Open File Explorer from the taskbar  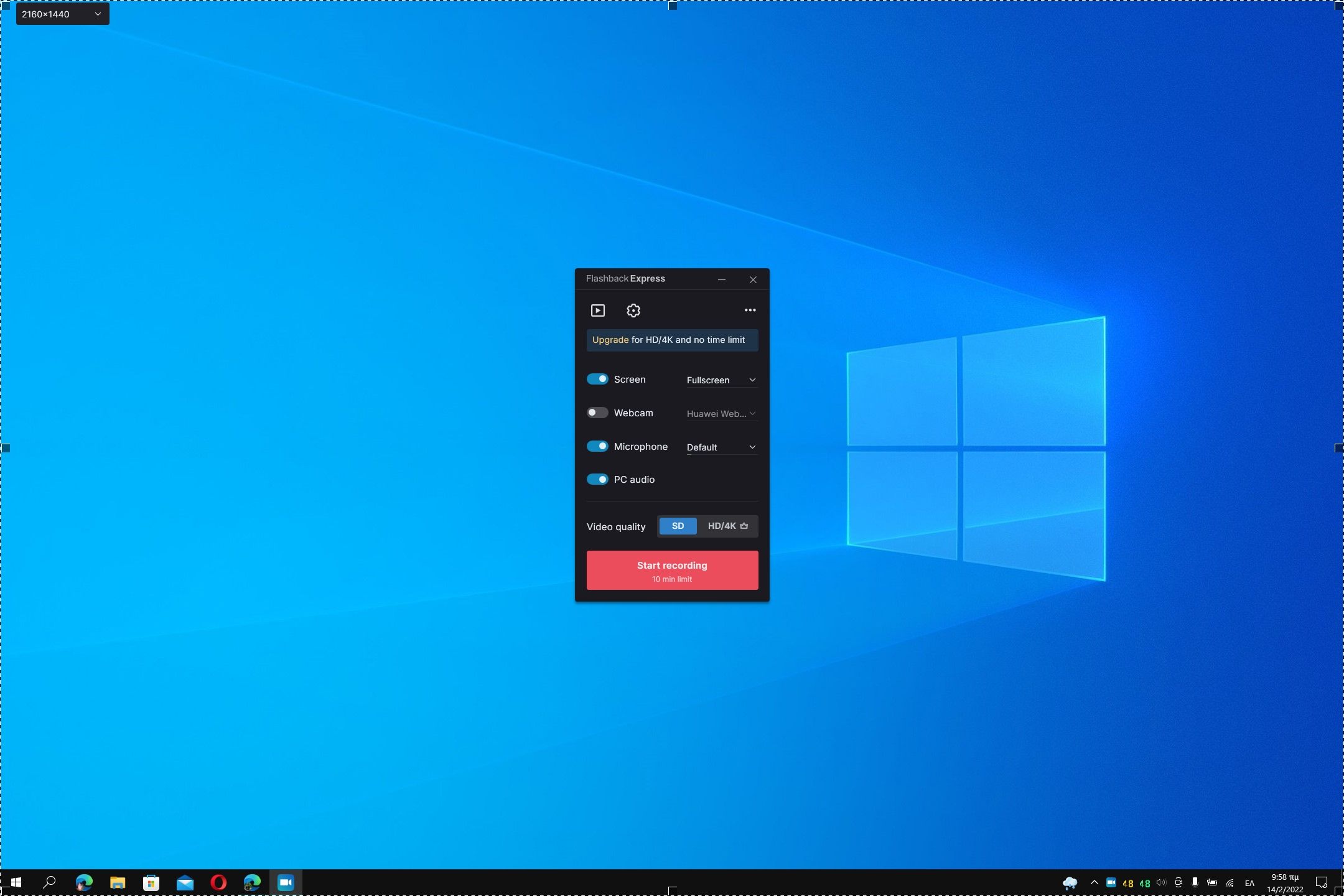[x=118, y=882]
